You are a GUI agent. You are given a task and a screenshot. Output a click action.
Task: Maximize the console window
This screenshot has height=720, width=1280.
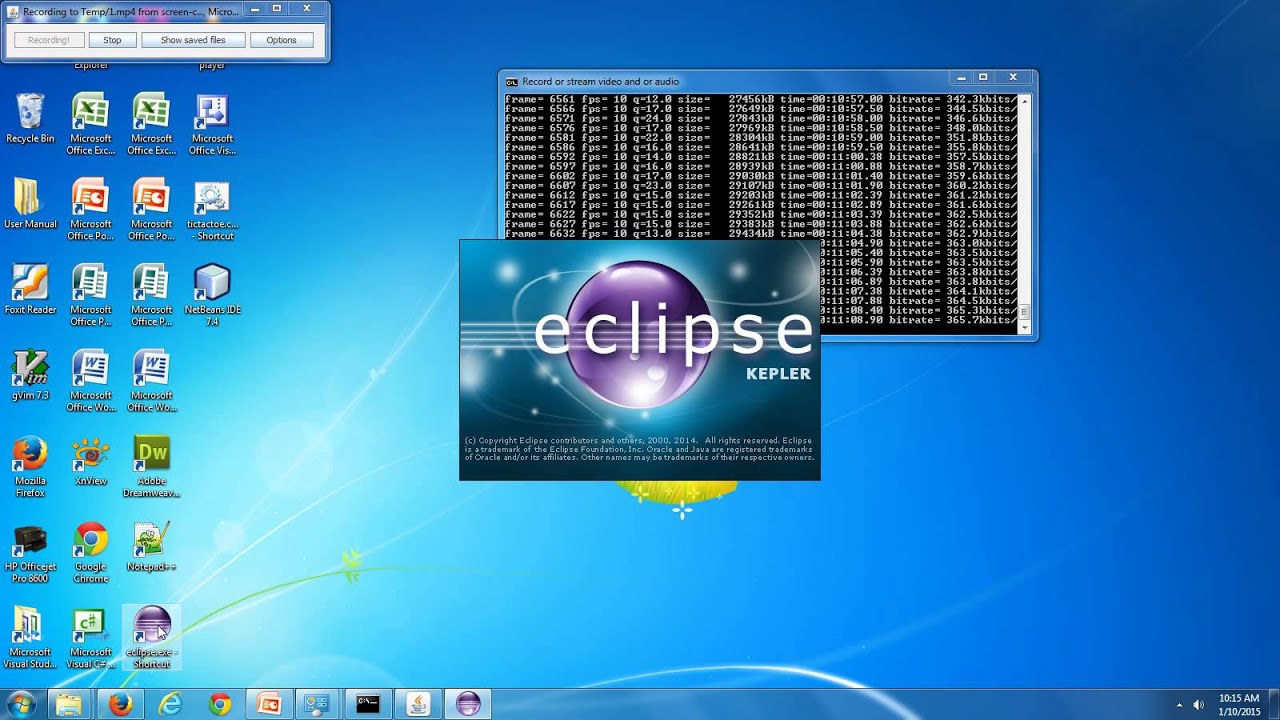coord(983,77)
